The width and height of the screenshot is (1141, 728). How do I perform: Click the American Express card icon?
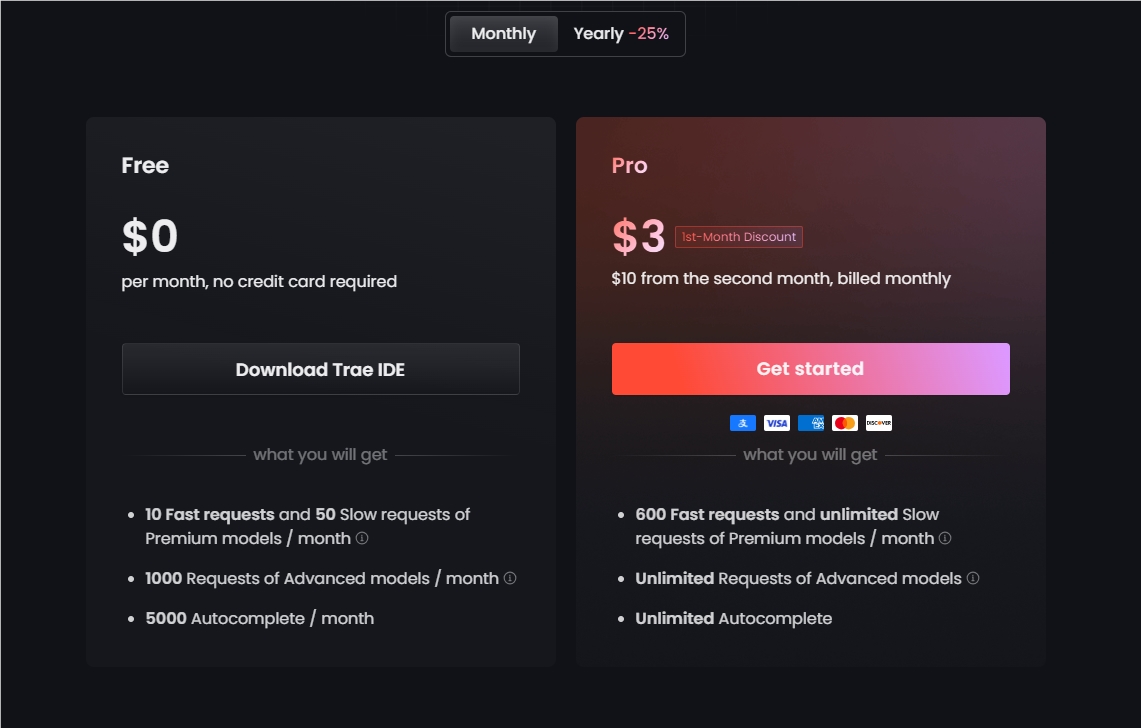(x=811, y=423)
